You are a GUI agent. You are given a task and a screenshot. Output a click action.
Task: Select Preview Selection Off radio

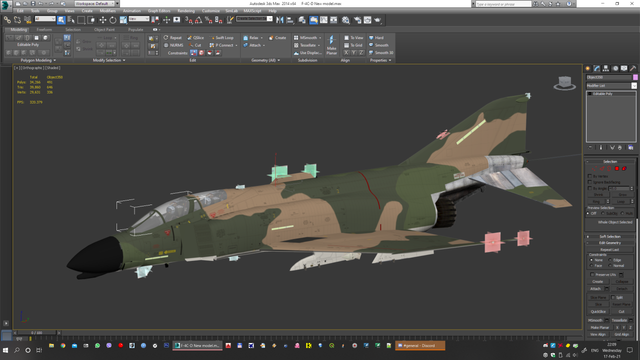[588, 213]
